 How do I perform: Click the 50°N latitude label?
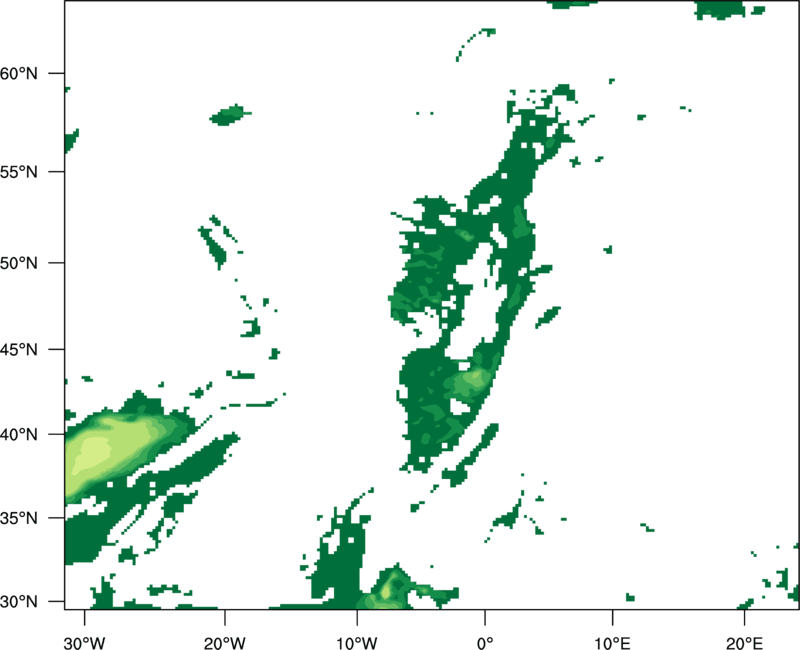(x=19, y=263)
